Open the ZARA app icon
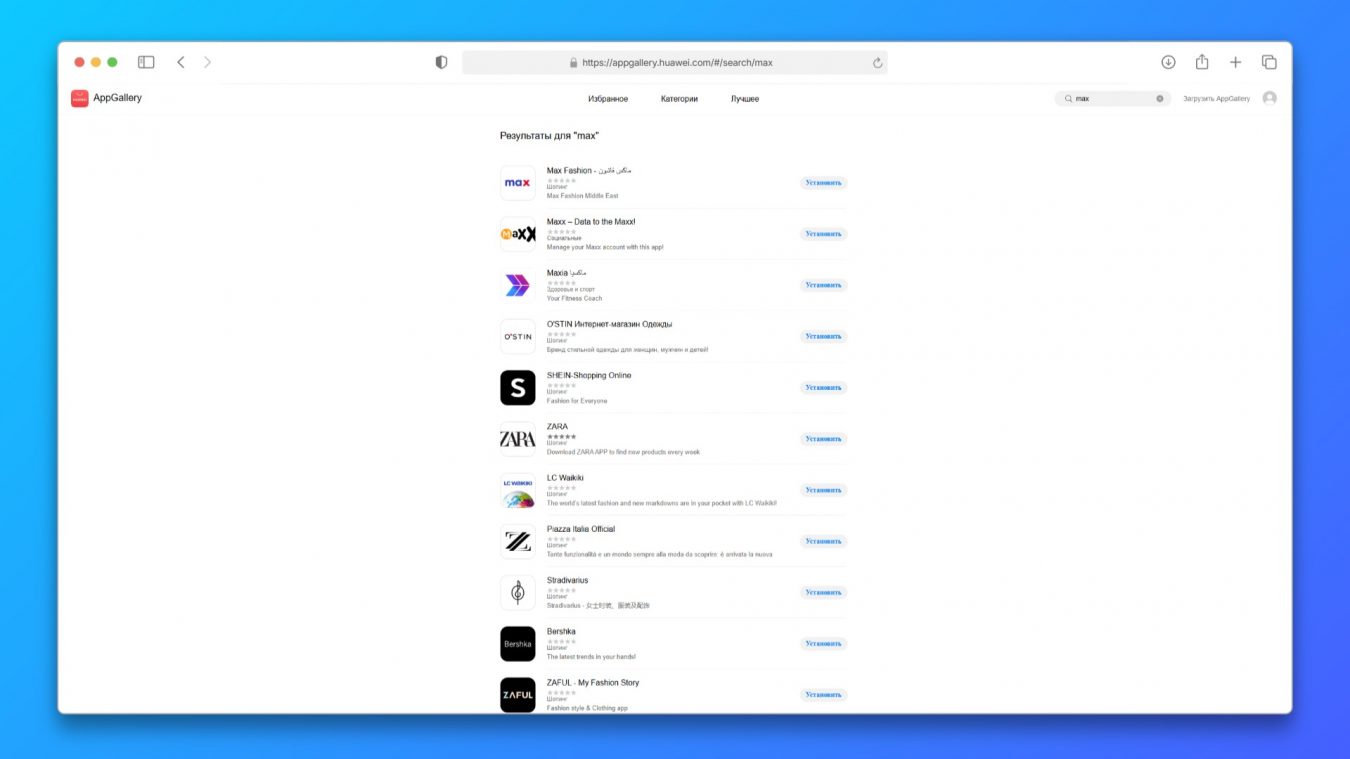1350x759 pixels. click(x=518, y=439)
